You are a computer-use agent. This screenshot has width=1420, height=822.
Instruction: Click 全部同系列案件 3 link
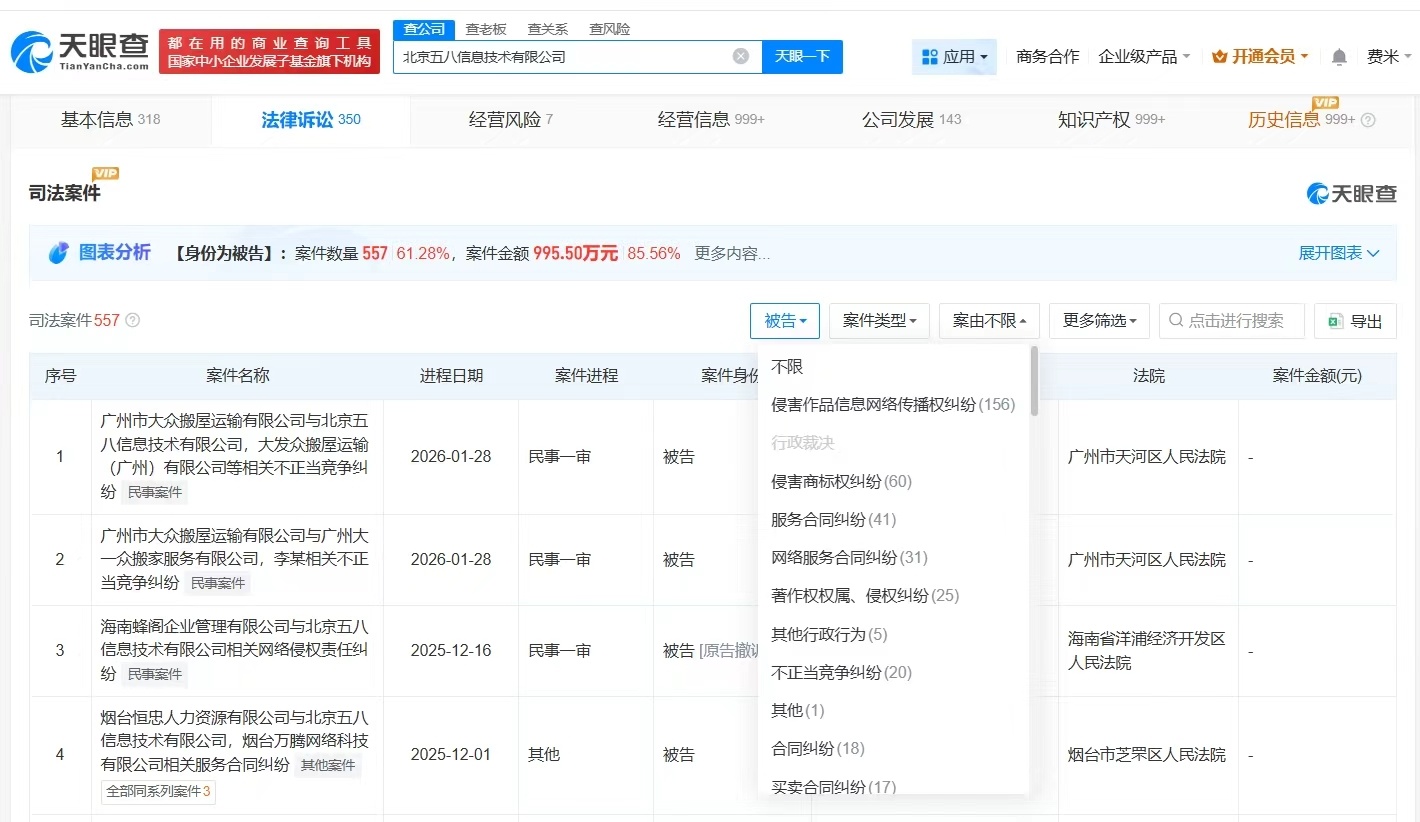[x=158, y=791]
